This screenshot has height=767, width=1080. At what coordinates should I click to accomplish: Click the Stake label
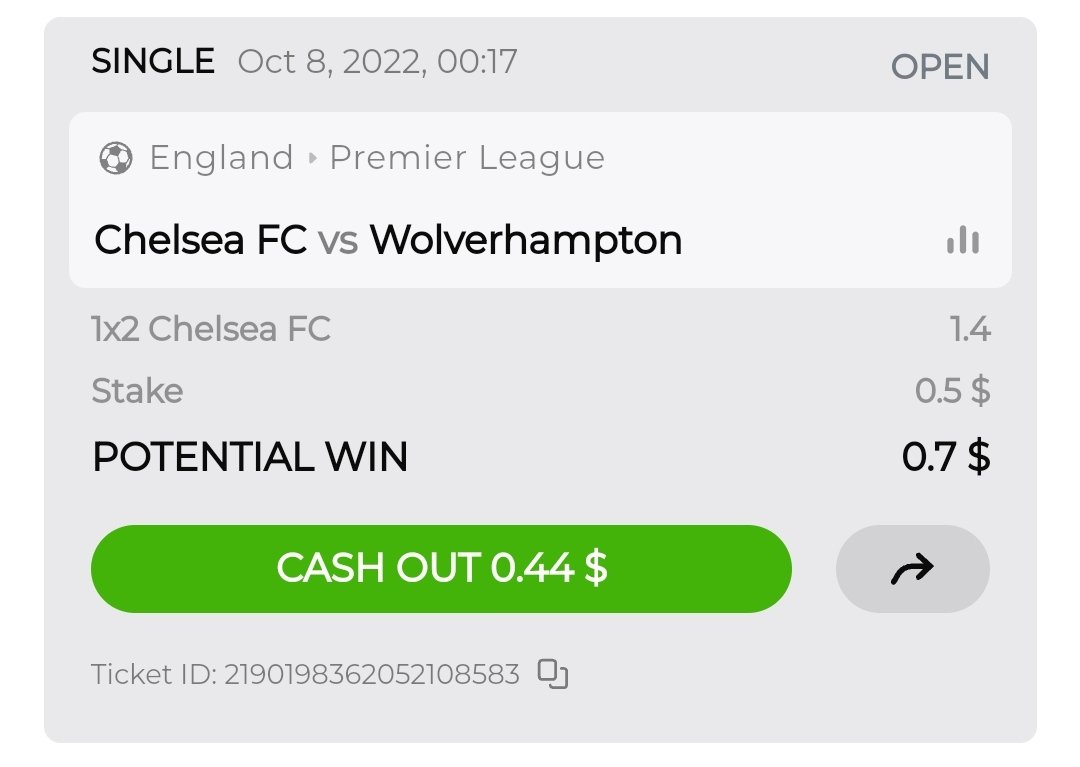point(137,391)
